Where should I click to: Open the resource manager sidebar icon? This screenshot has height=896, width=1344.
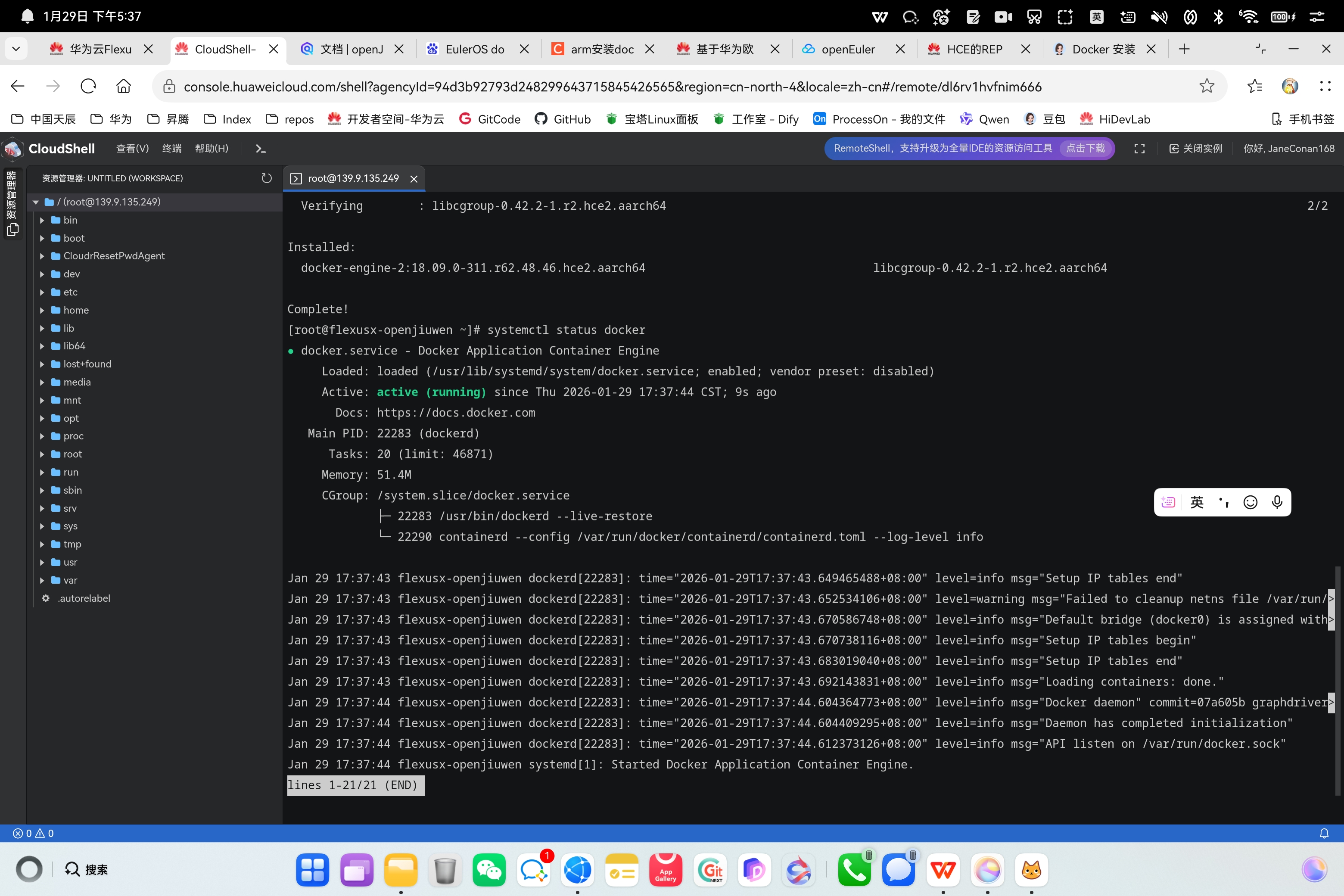click(12, 229)
